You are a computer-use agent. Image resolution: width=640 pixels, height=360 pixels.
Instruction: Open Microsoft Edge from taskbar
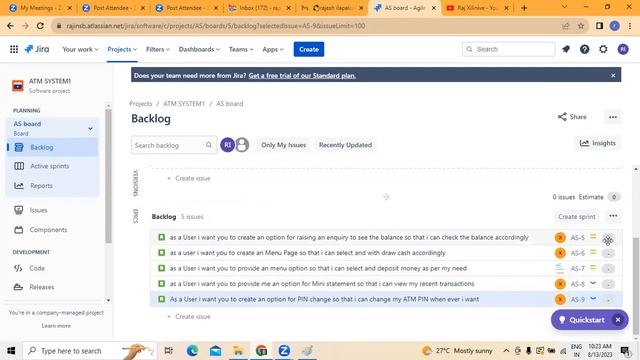pyautogui.click(x=192, y=351)
